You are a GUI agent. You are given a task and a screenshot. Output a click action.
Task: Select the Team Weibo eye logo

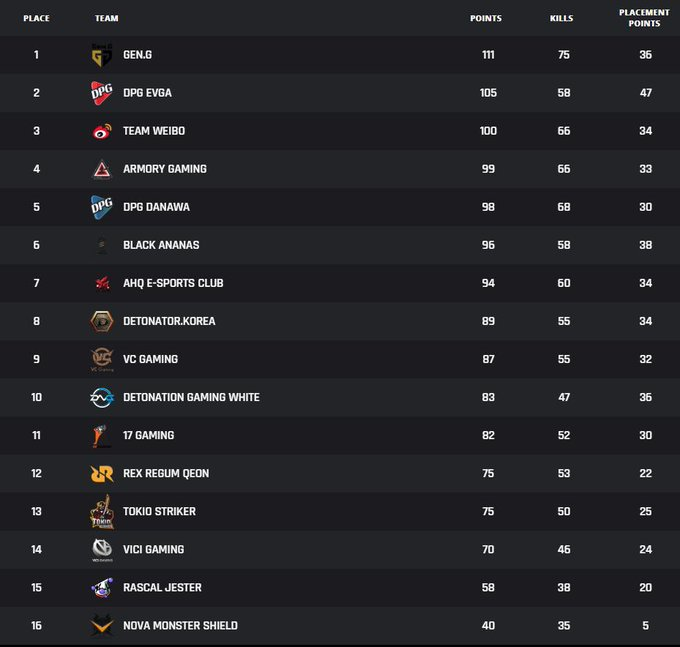(102, 131)
